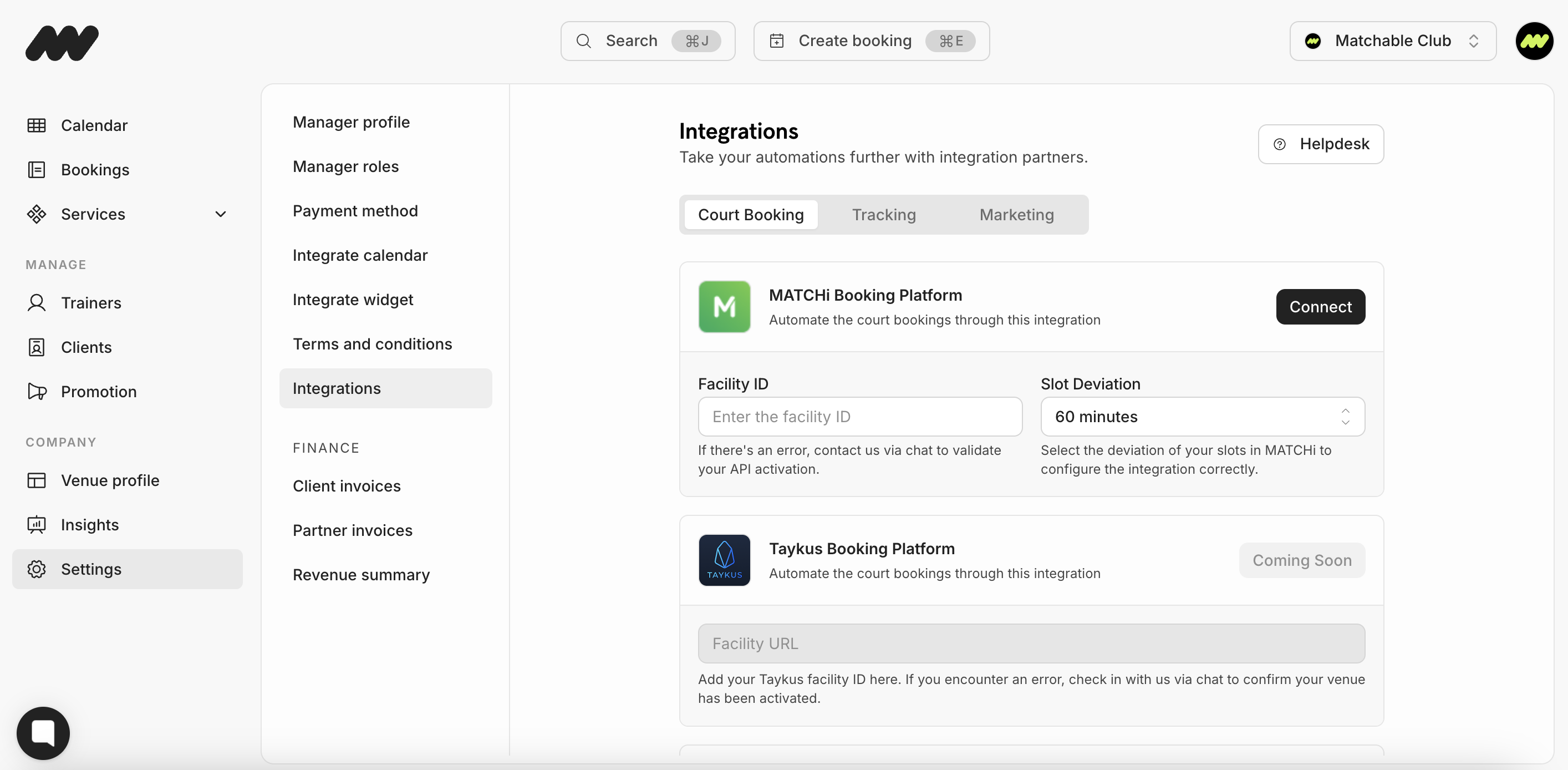Open the Slot Deviation dropdown

click(x=1202, y=417)
